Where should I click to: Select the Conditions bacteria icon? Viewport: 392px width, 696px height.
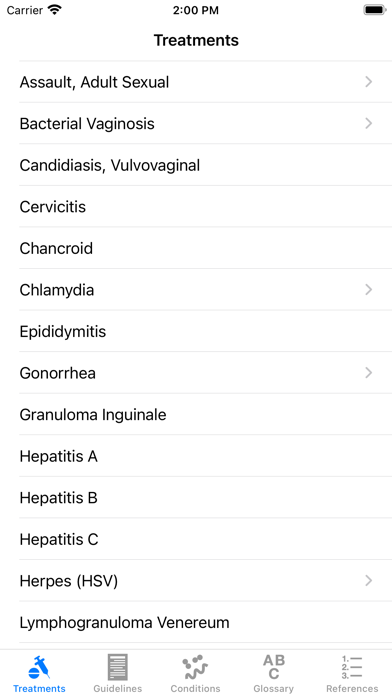click(x=195, y=667)
